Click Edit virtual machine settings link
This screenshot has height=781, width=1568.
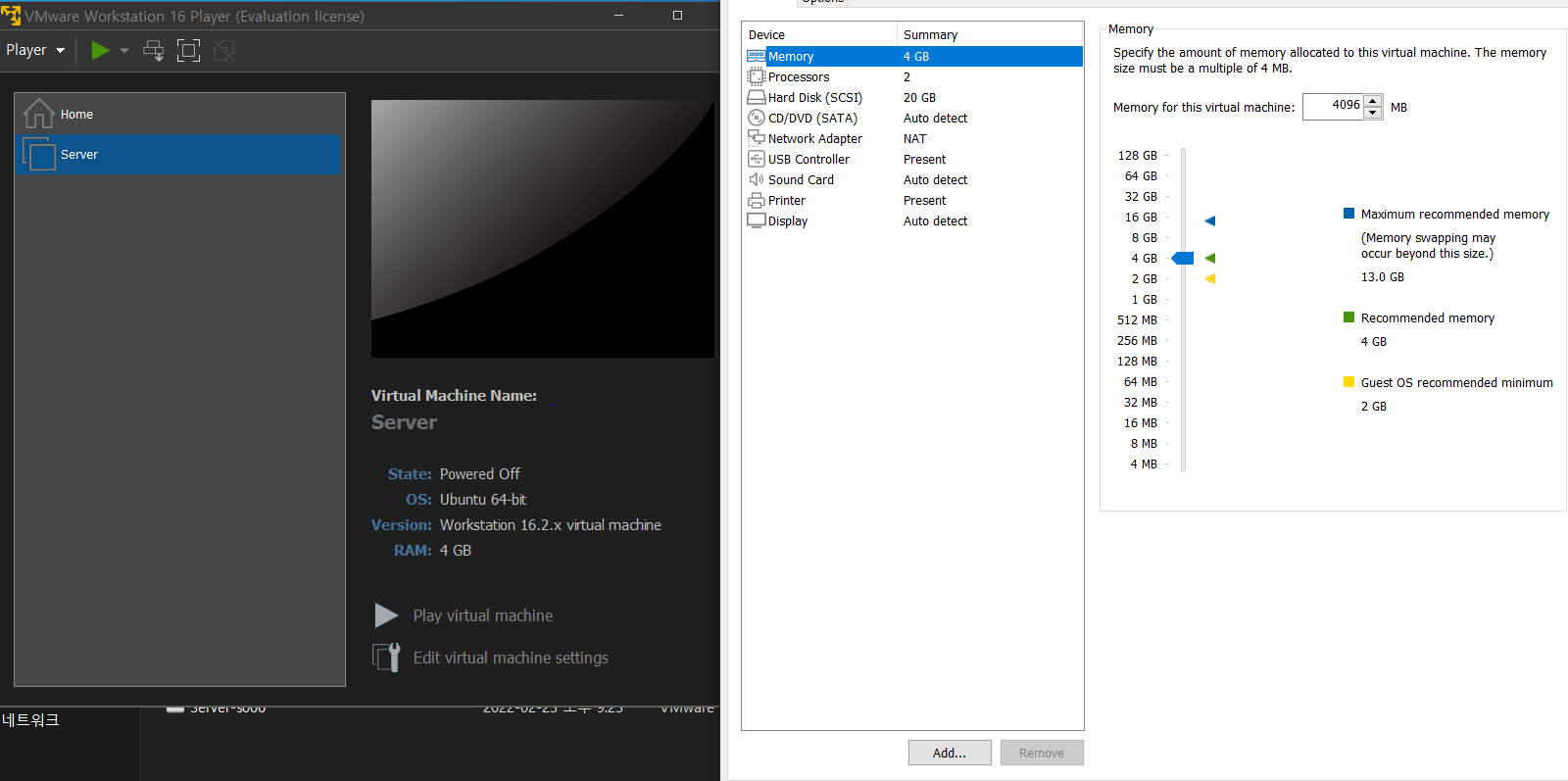point(511,658)
